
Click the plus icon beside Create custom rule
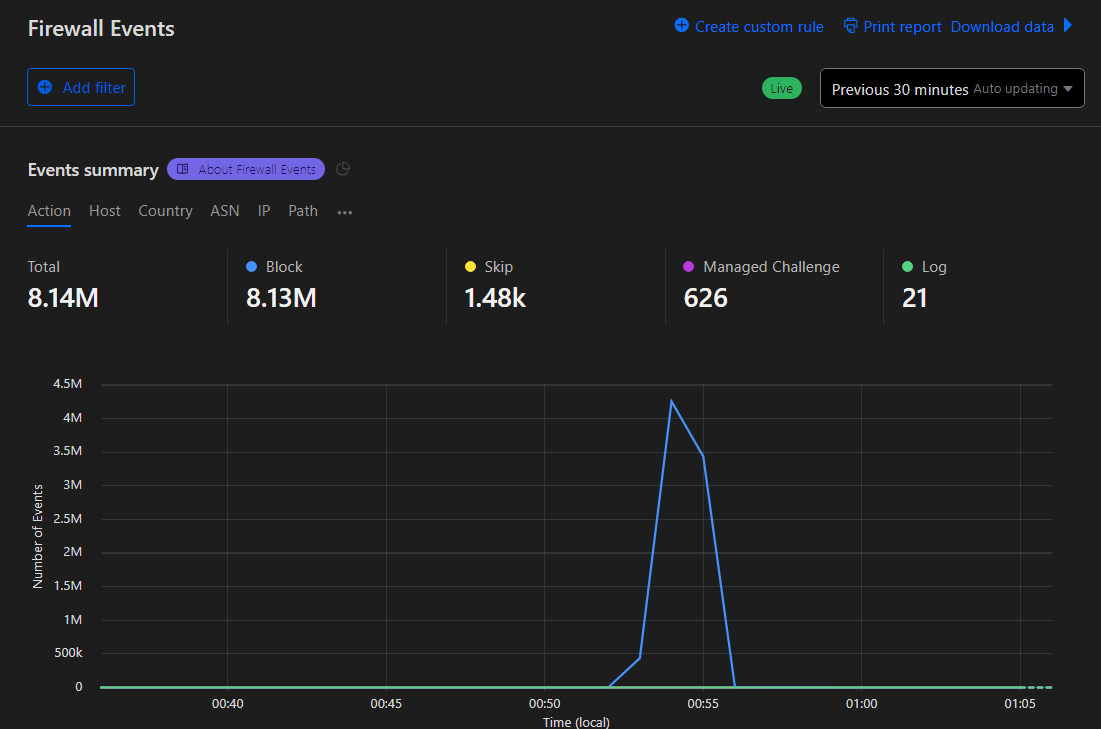[681, 26]
